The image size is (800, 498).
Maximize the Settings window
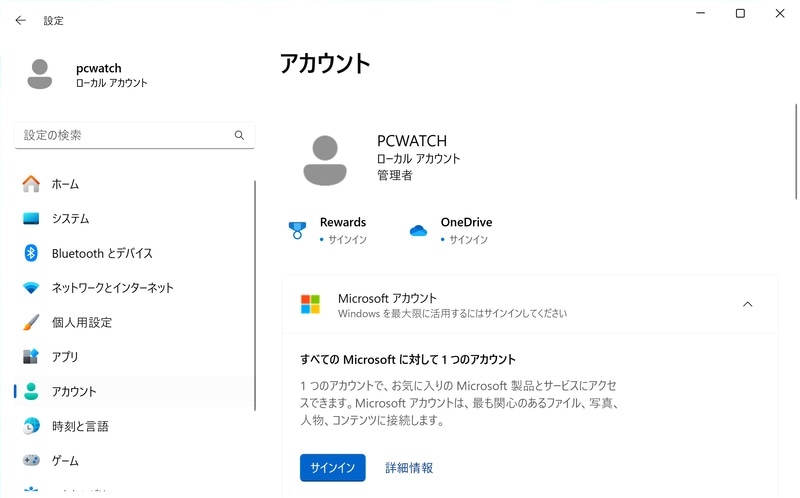point(740,13)
